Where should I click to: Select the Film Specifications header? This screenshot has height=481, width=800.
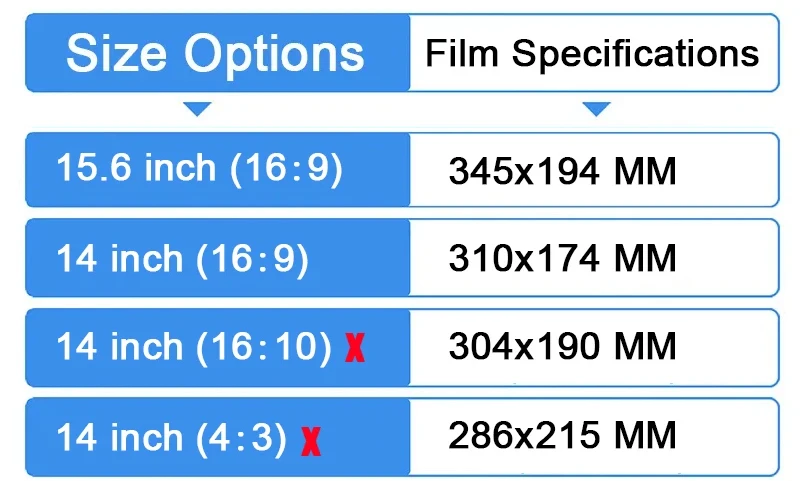tap(594, 53)
